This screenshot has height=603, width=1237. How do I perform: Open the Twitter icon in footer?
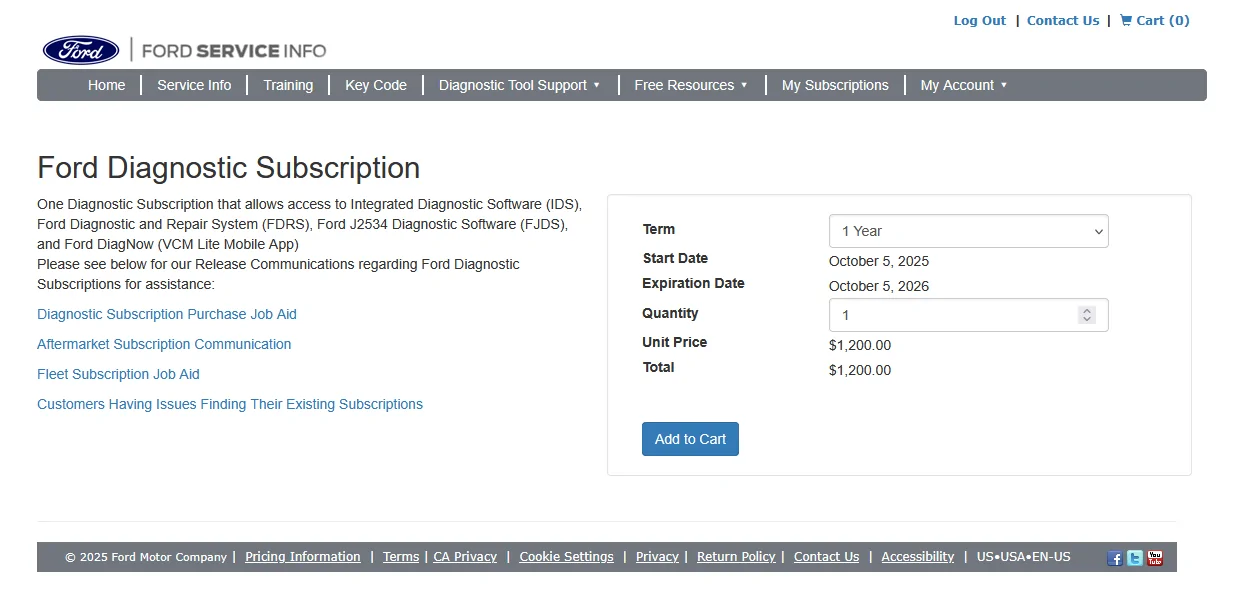[x=1135, y=558]
